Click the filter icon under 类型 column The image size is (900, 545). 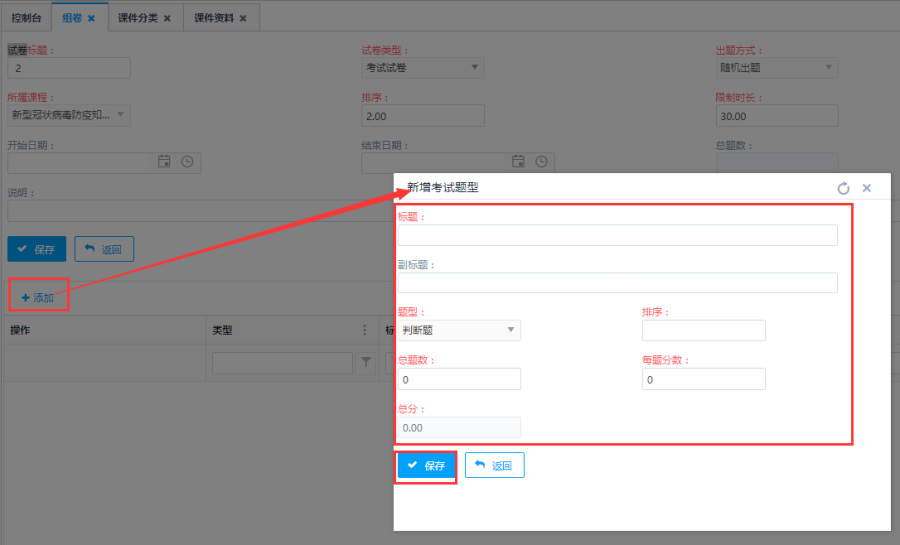pyautogui.click(x=366, y=363)
